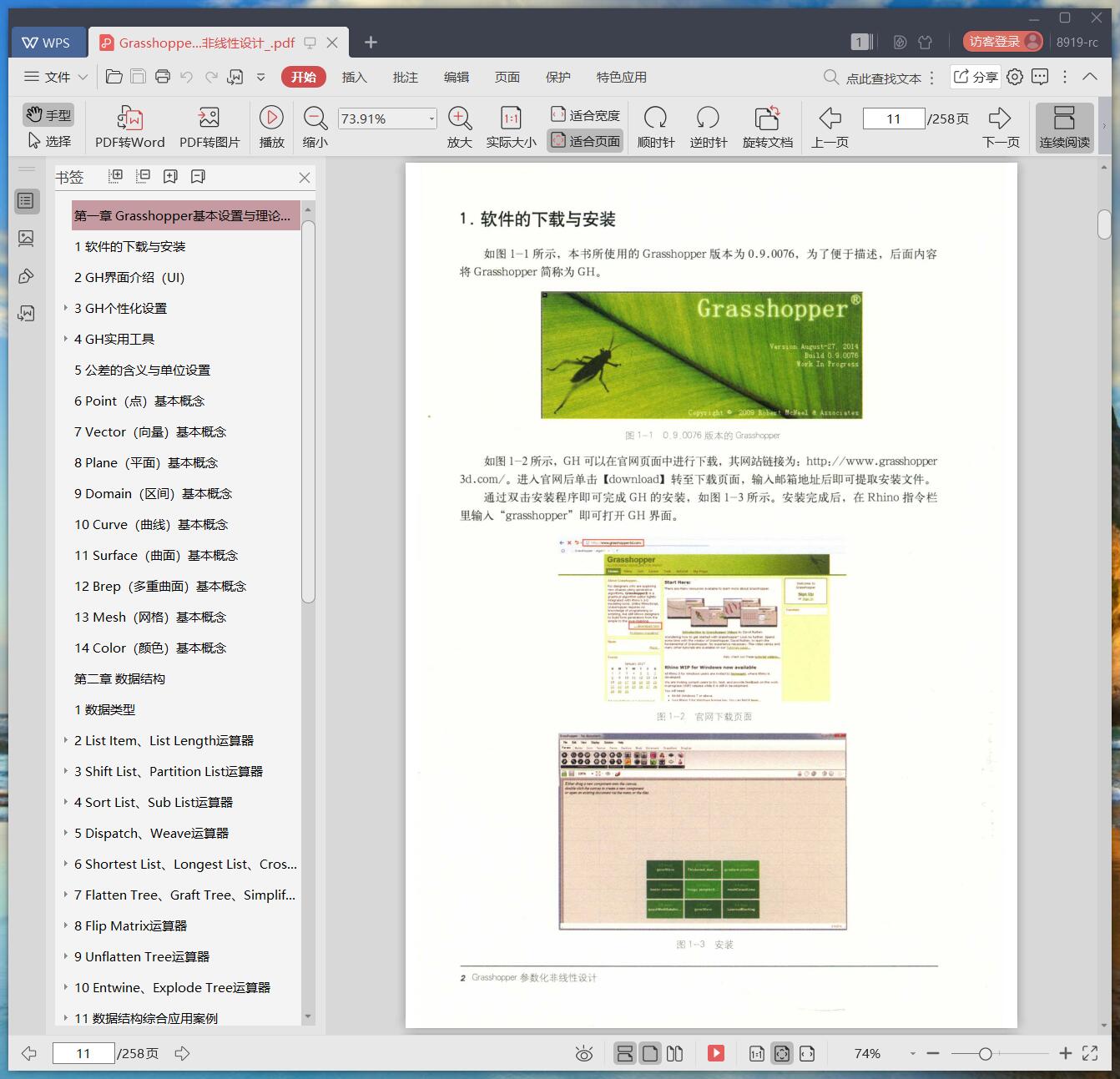Open quick access toolbar dropdown arrow
This screenshot has width=1120, height=1079.
(260, 77)
